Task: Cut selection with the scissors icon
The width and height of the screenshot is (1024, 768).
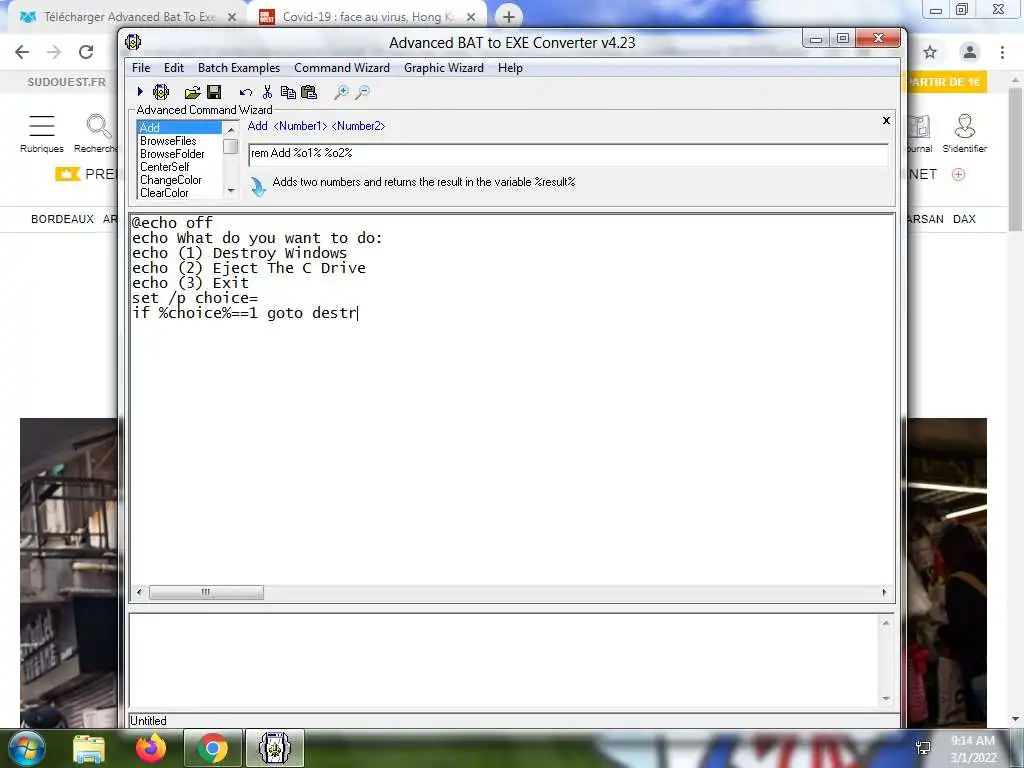Action: (267, 92)
